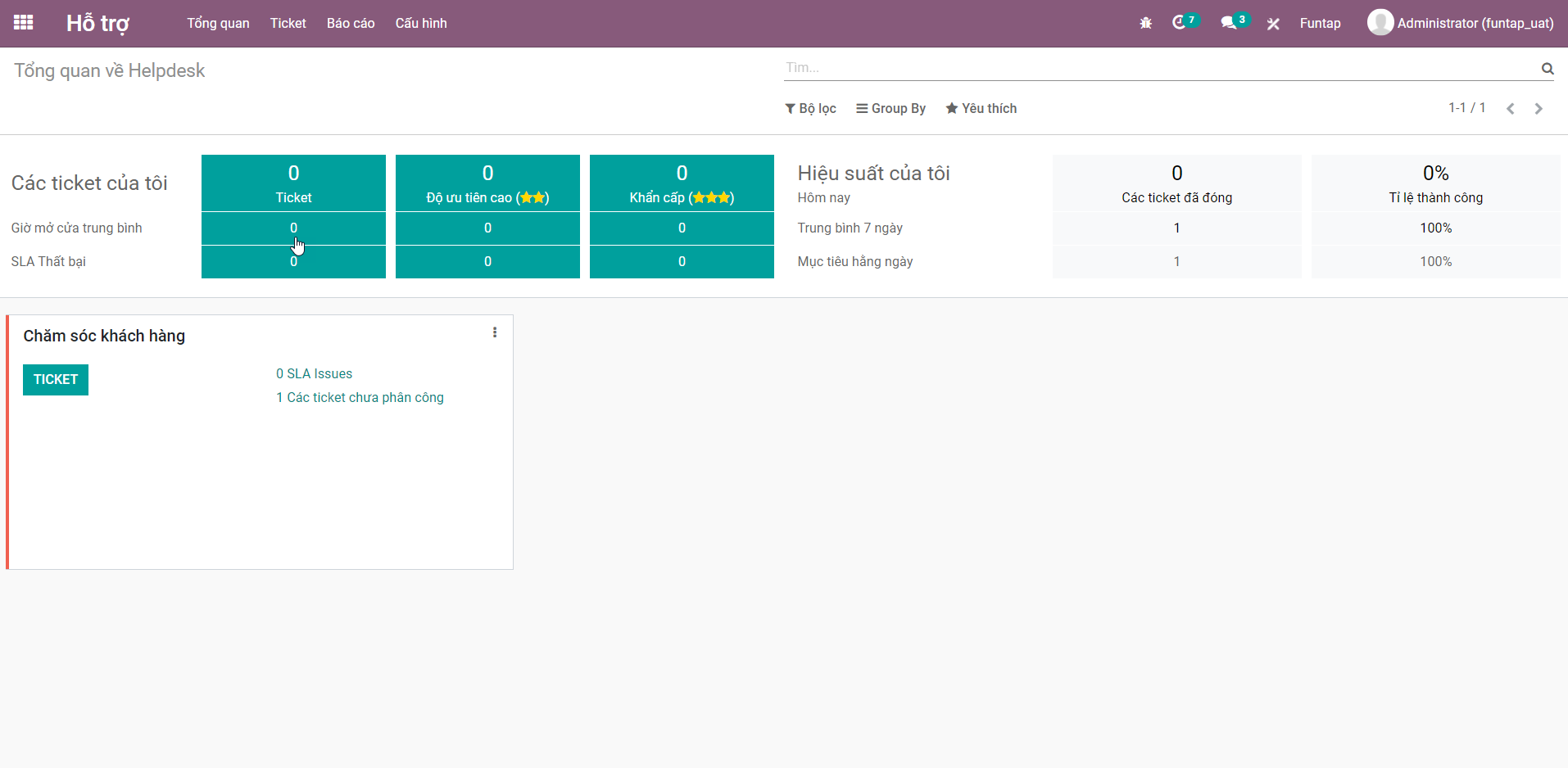Click the wrench tools icon
The width and height of the screenshot is (1568, 768).
tap(1273, 24)
